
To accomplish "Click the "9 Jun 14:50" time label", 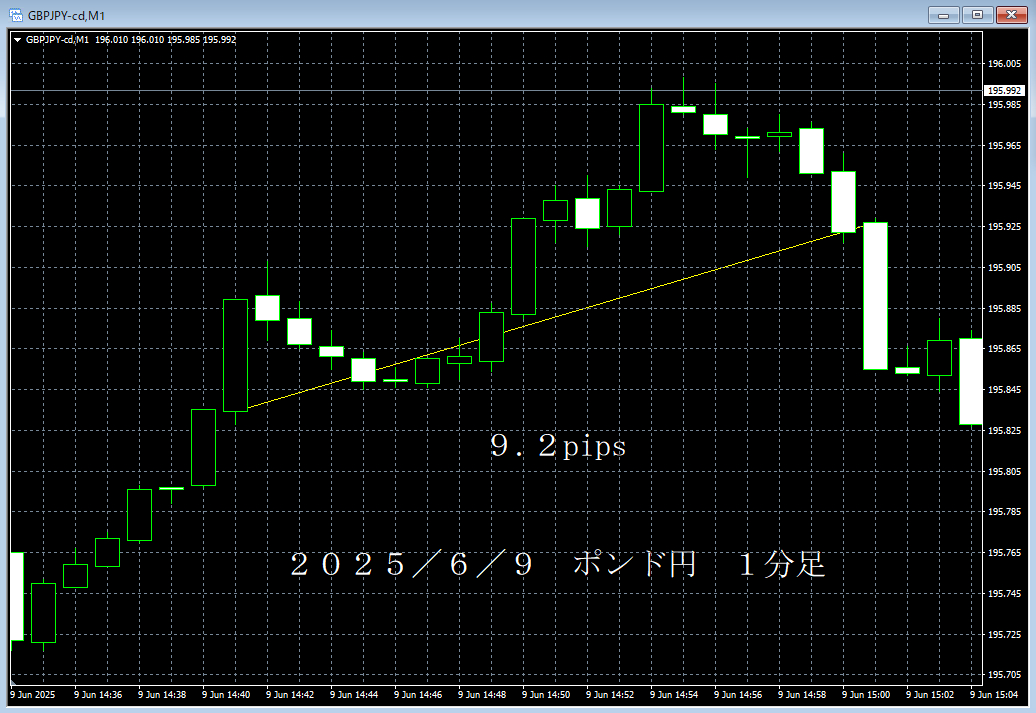I will click(546, 694).
